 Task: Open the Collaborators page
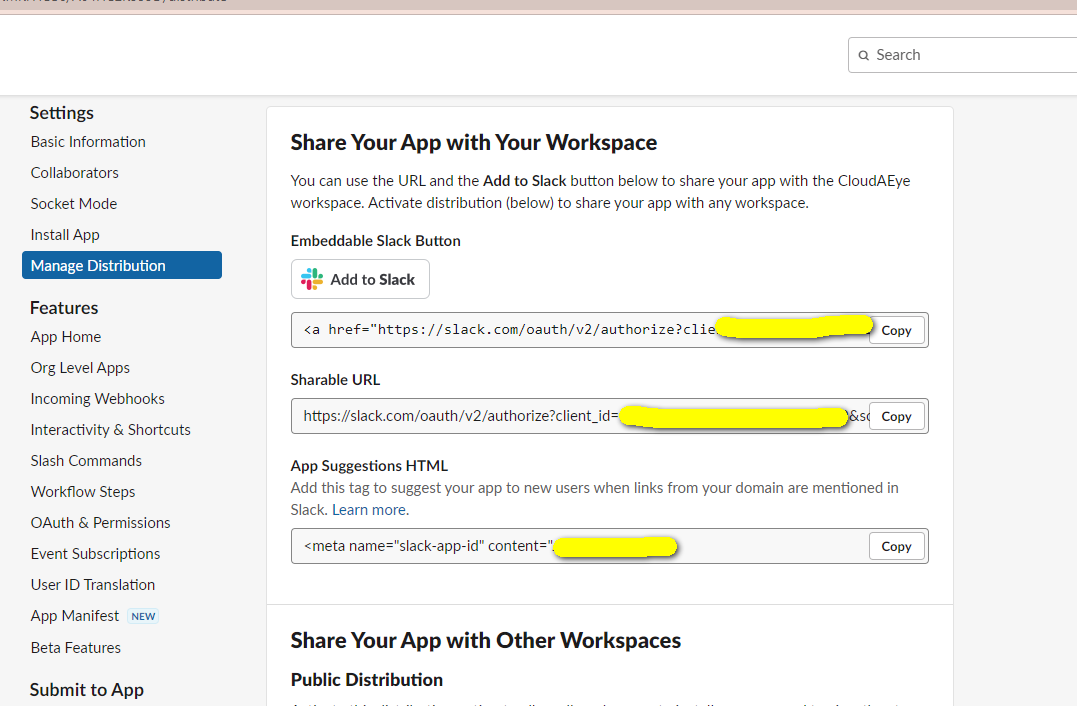click(74, 172)
